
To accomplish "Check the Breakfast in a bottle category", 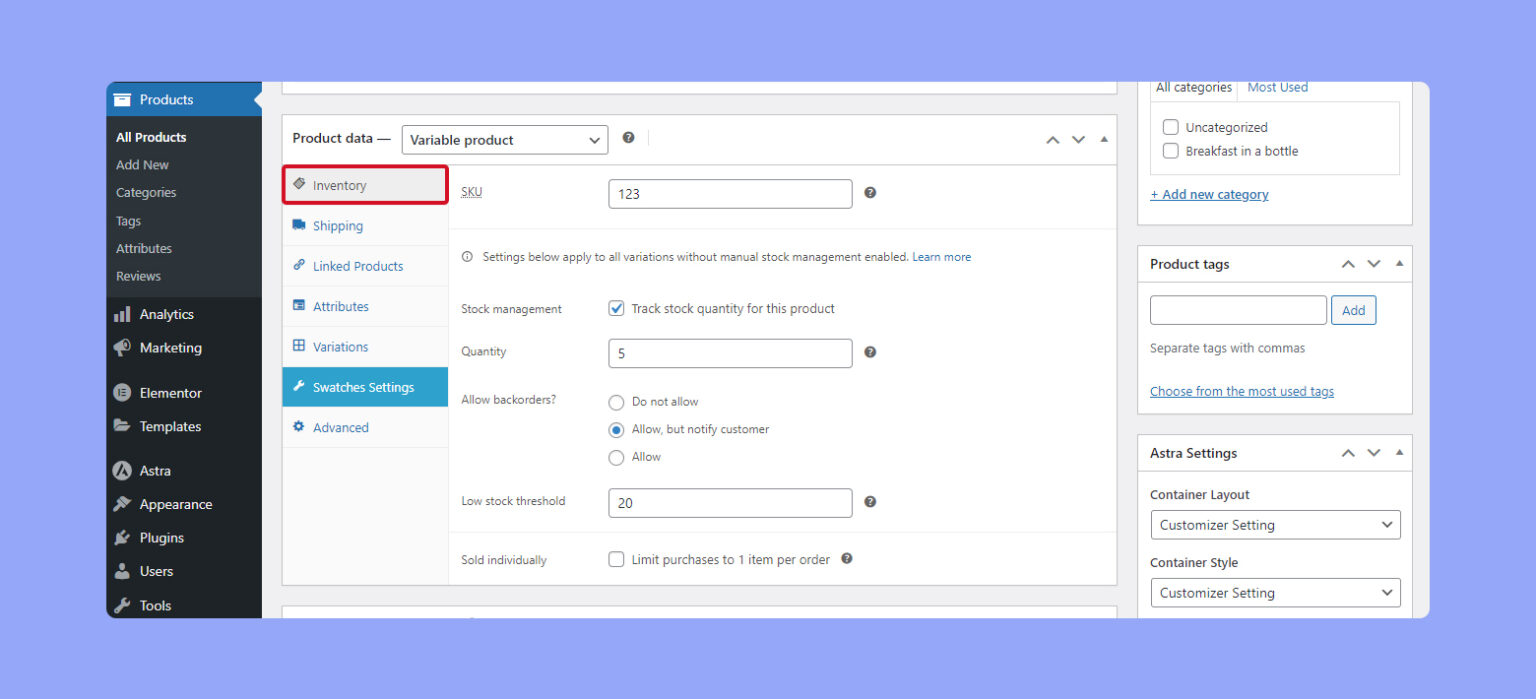I will (x=1170, y=150).
